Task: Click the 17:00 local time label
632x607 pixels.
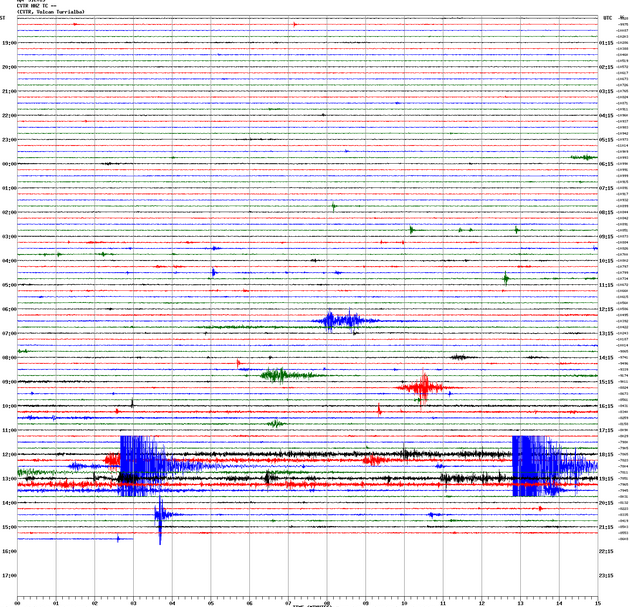Action: tap(9, 575)
